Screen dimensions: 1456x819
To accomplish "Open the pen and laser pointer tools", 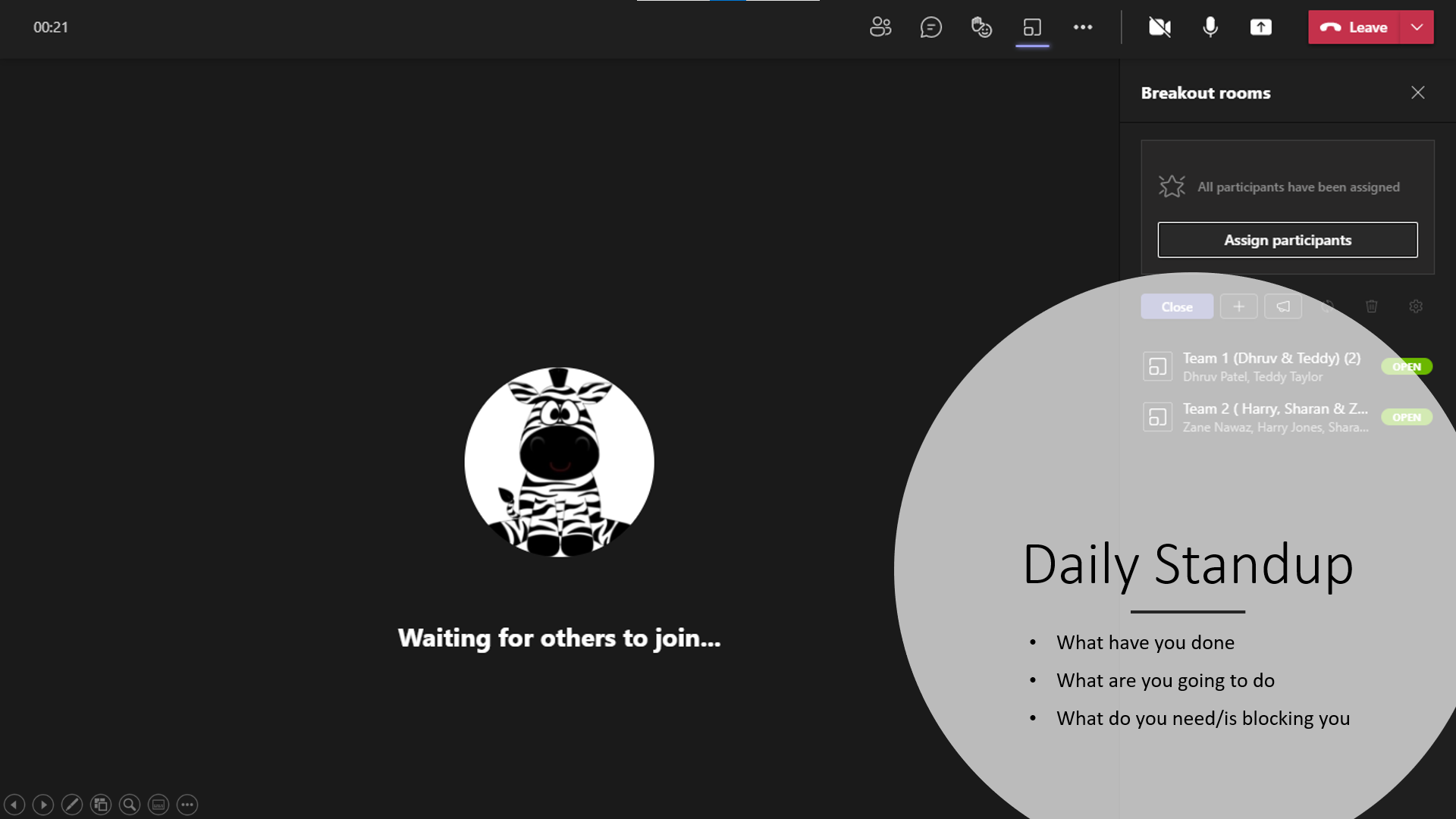I will tap(72, 805).
